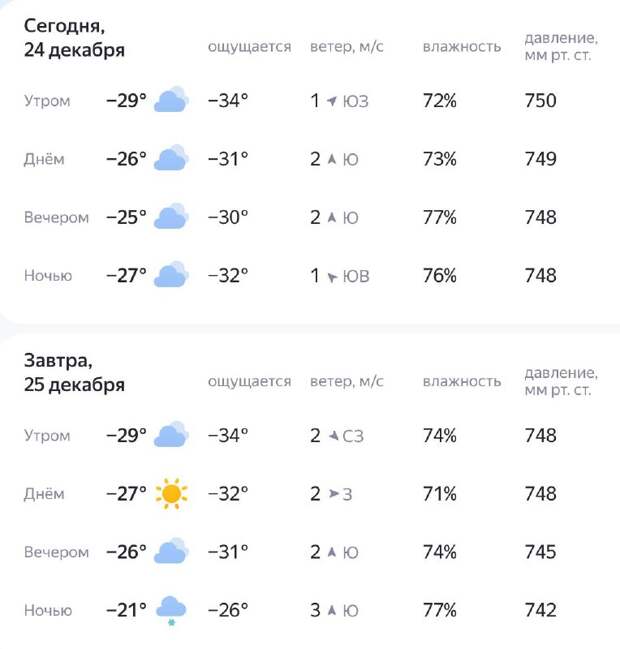Click tomorrow's 'давление, мм рт. ст.' header
The width and height of the screenshot is (620, 649).
tap(561, 381)
